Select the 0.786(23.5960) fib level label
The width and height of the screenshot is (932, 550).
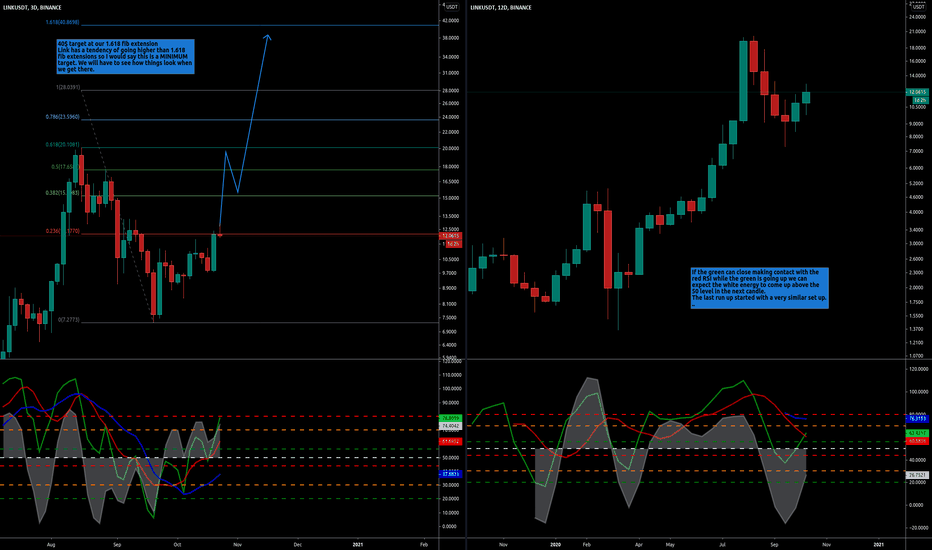(62, 117)
